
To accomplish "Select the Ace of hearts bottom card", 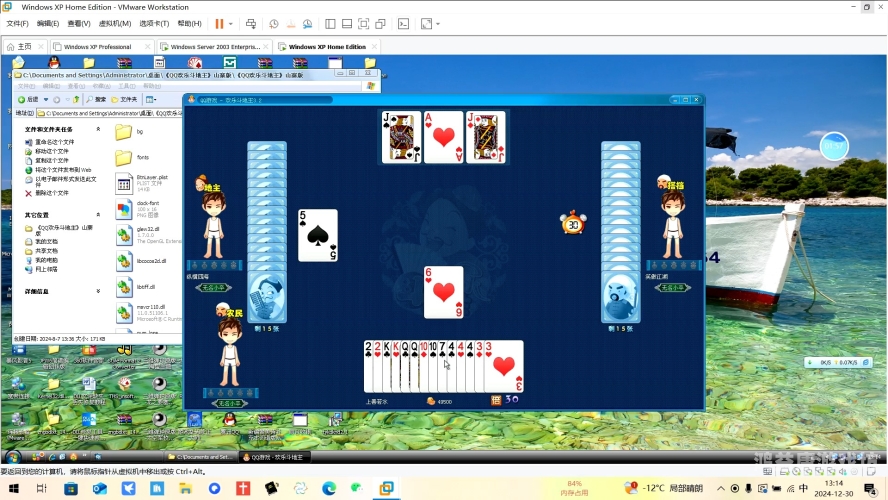I will click(443, 137).
